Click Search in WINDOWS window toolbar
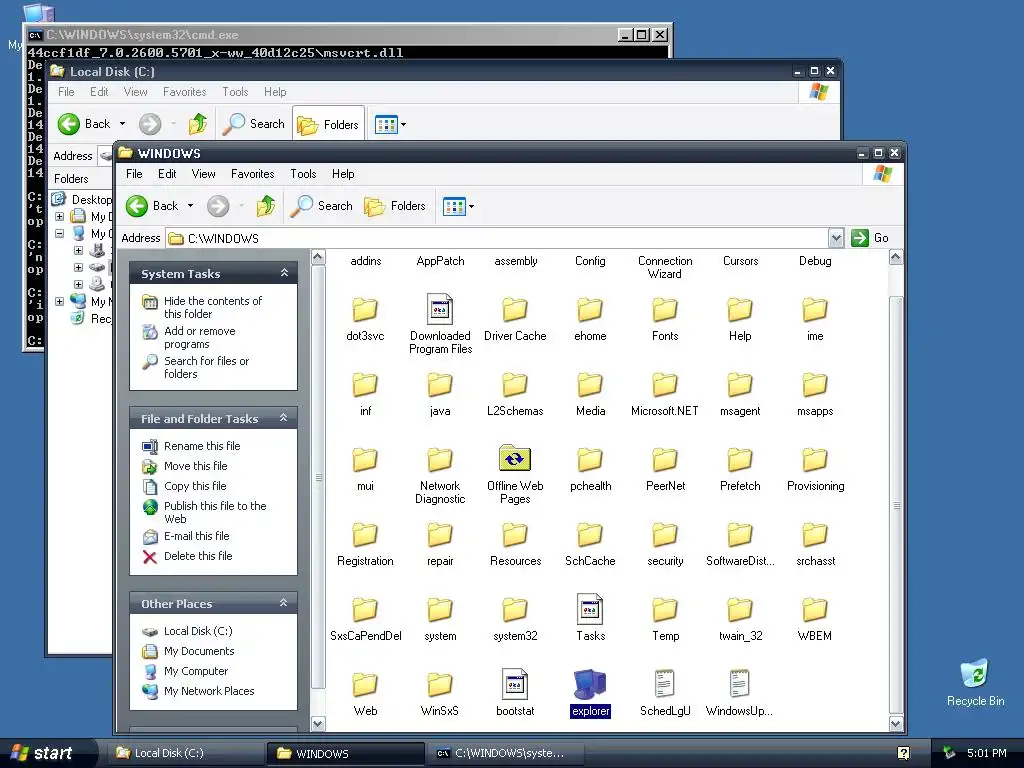The height and width of the screenshot is (768, 1024). (x=321, y=206)
